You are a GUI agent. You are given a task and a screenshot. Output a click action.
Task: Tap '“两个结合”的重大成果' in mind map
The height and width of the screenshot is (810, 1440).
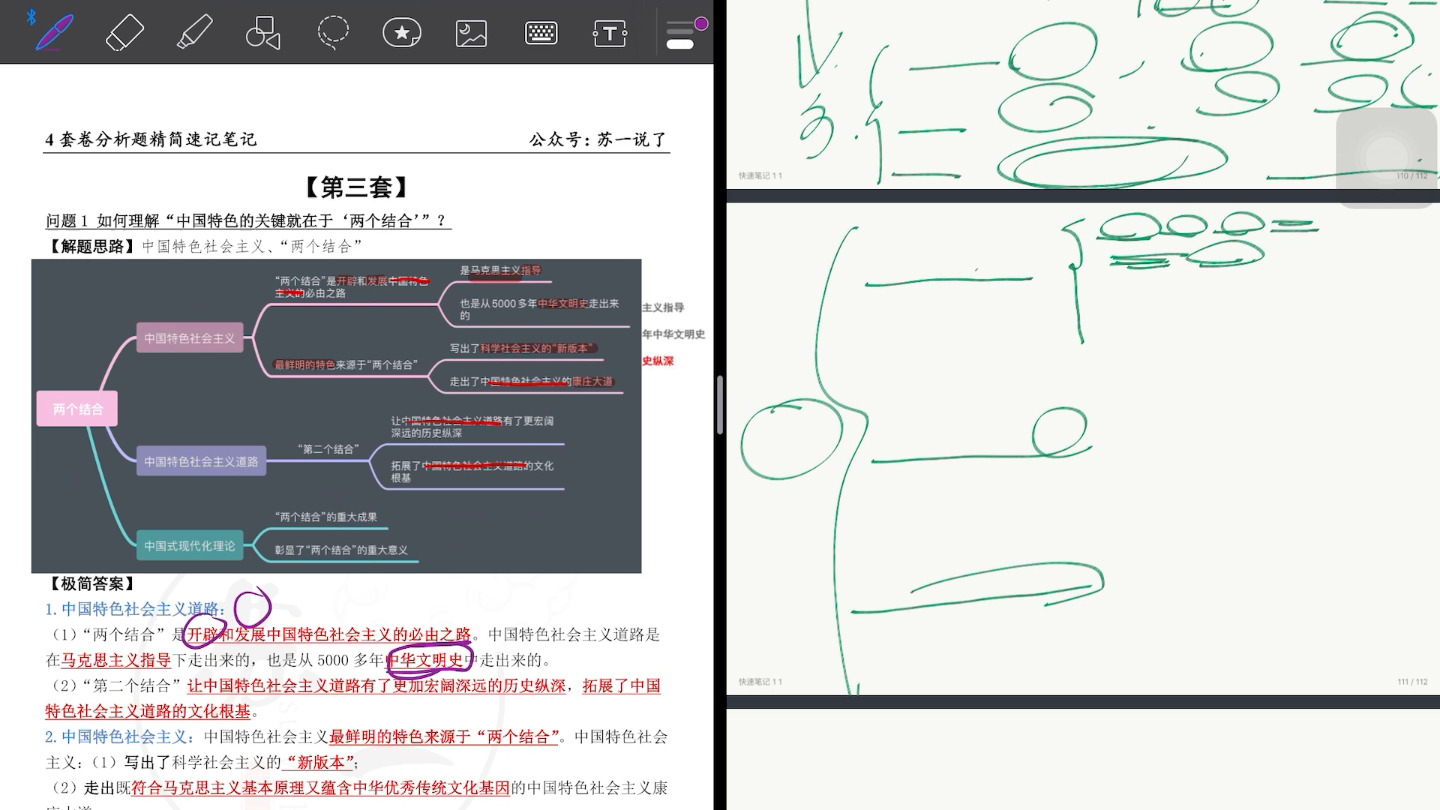click(x=326, y=517)
